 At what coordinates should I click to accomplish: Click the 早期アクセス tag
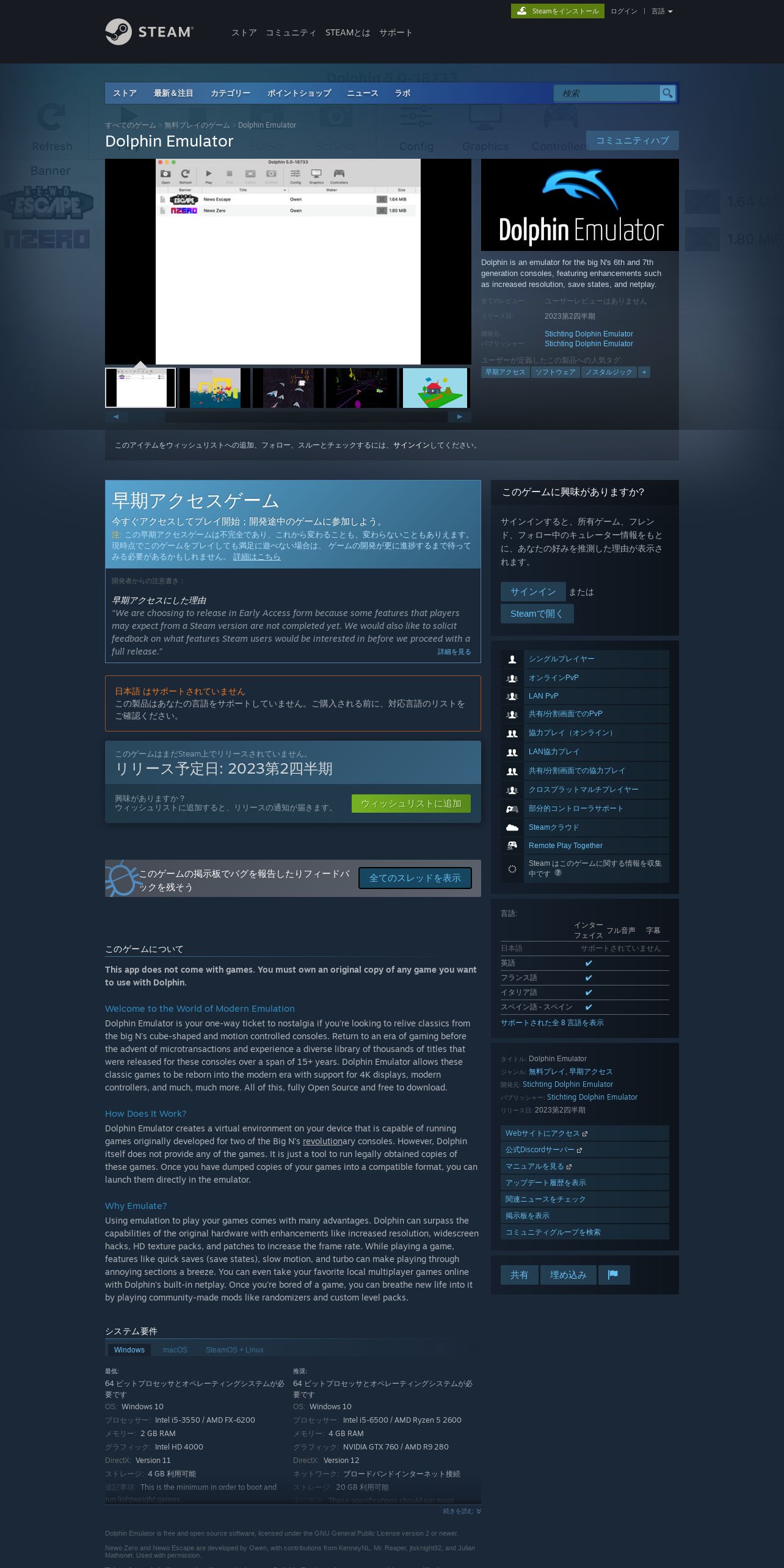506,372
